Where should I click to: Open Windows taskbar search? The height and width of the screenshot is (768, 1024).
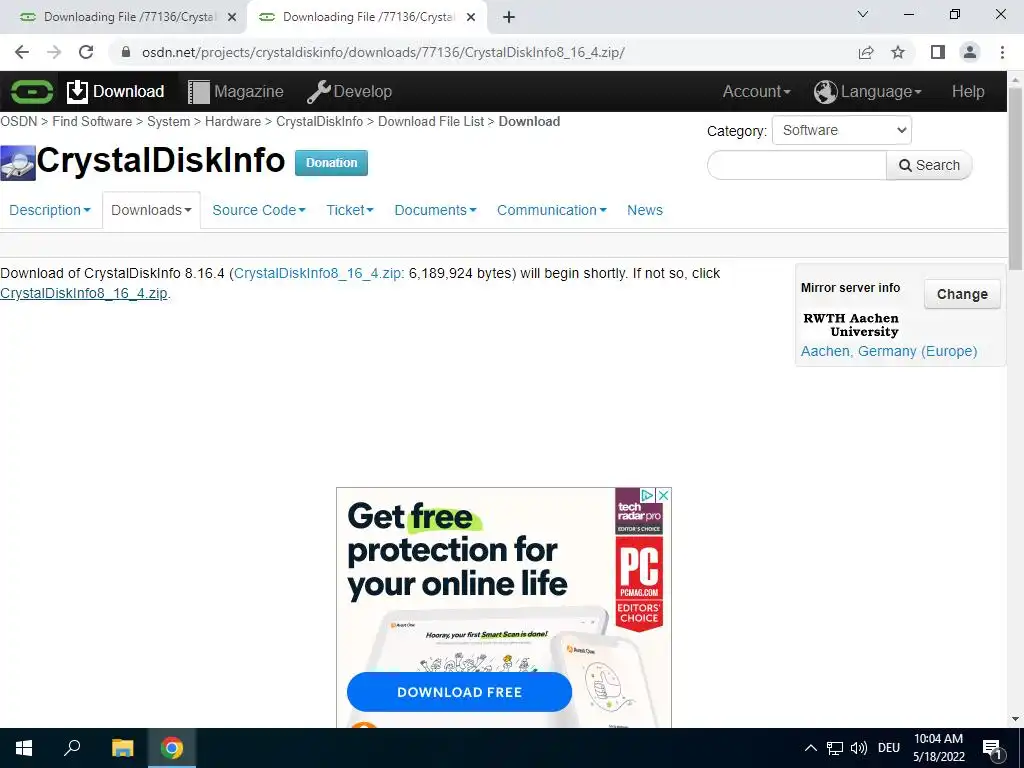72,748
